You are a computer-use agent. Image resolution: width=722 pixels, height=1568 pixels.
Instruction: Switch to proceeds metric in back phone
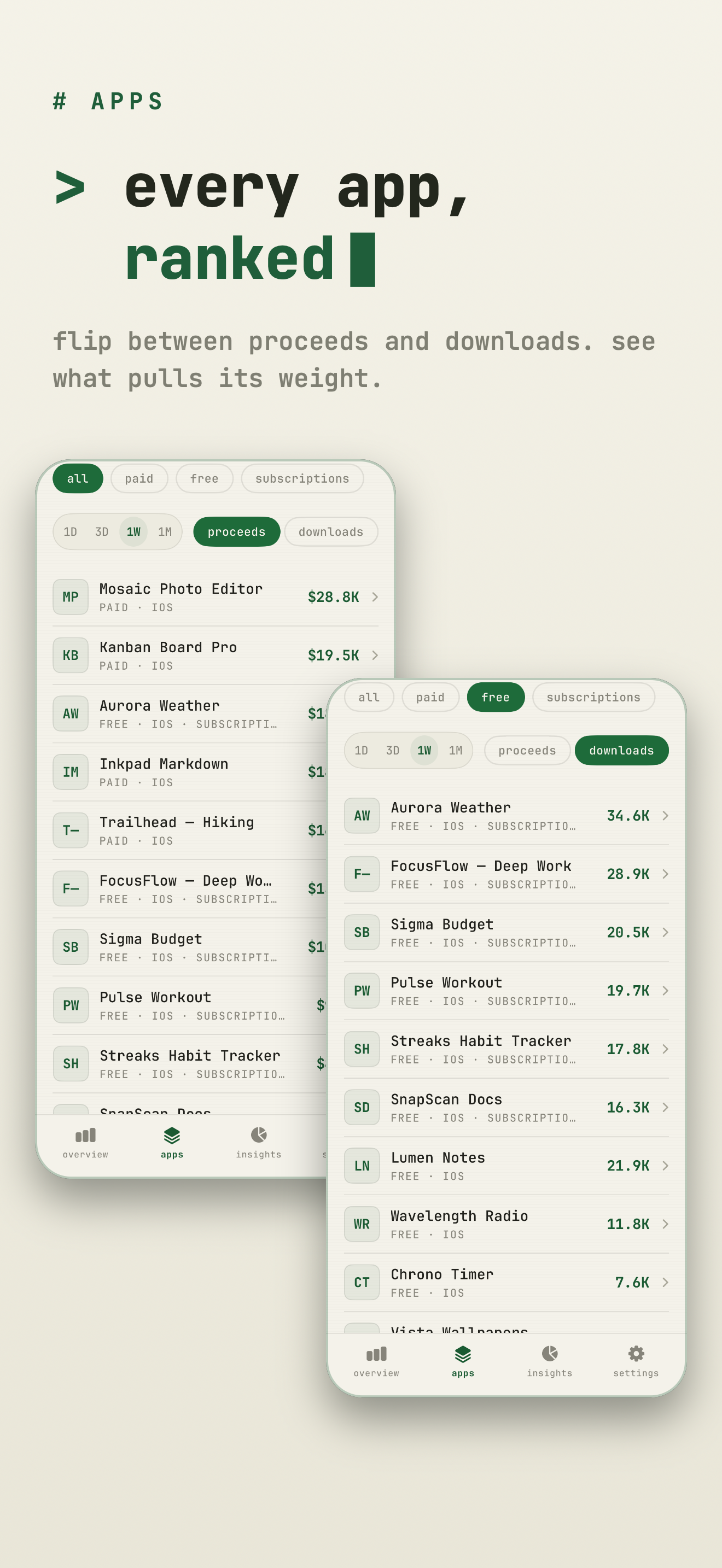pyautogui.click(x=236, y=532)
